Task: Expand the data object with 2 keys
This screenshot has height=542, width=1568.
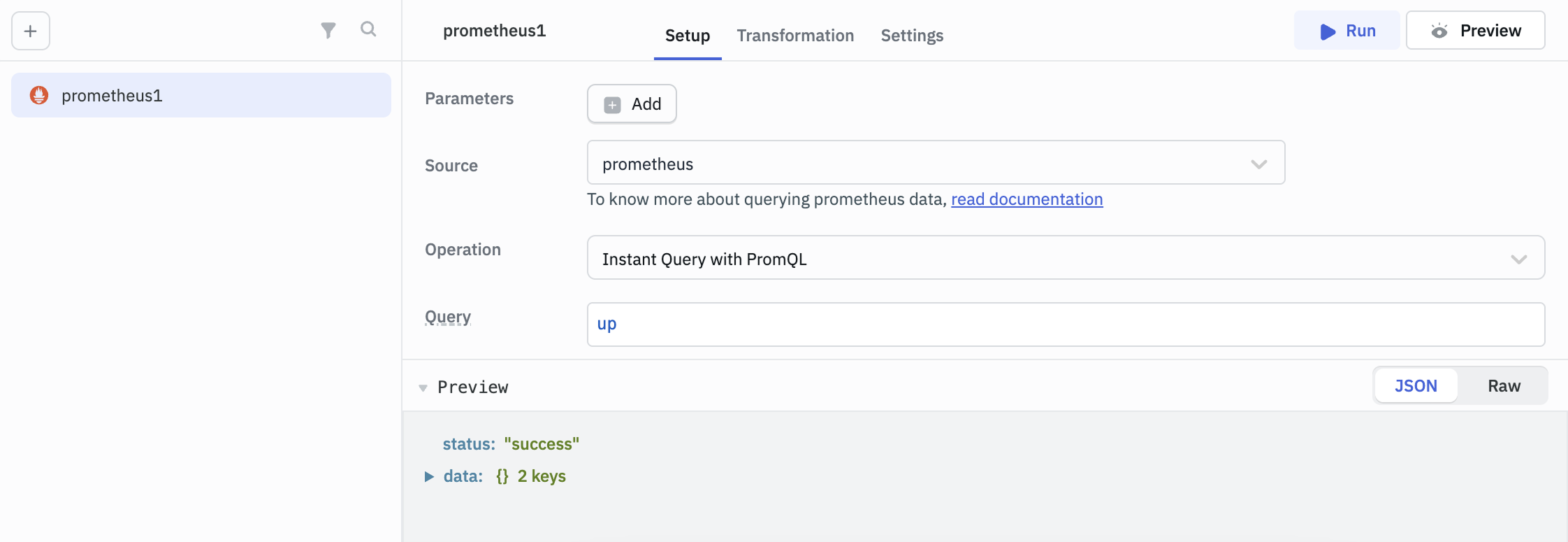Action: 429,477
